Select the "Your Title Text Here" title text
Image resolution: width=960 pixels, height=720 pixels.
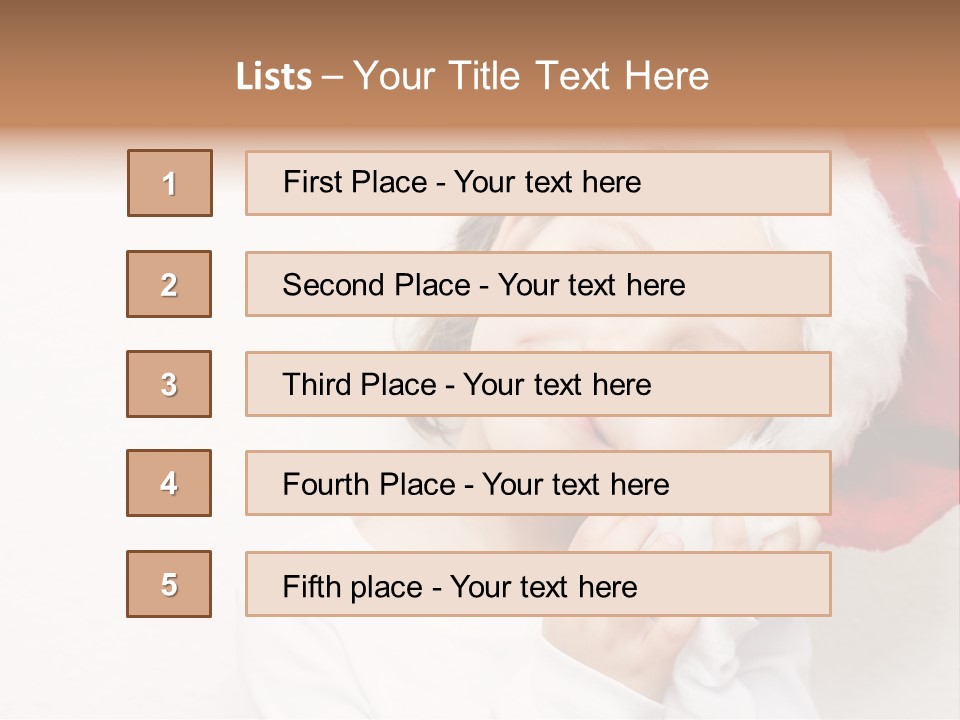click(532, 76)
